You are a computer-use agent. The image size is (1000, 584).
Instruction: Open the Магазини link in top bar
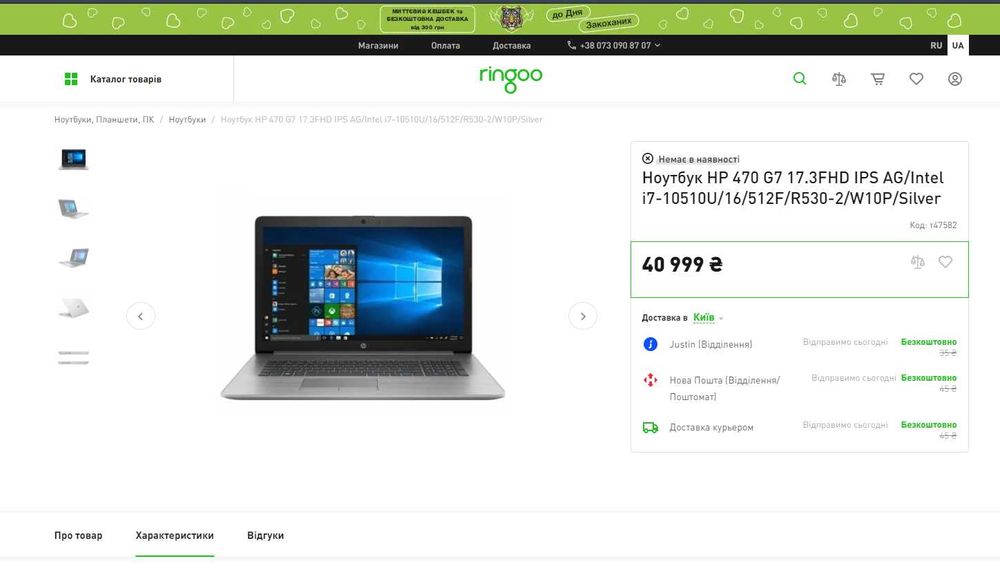378,45
